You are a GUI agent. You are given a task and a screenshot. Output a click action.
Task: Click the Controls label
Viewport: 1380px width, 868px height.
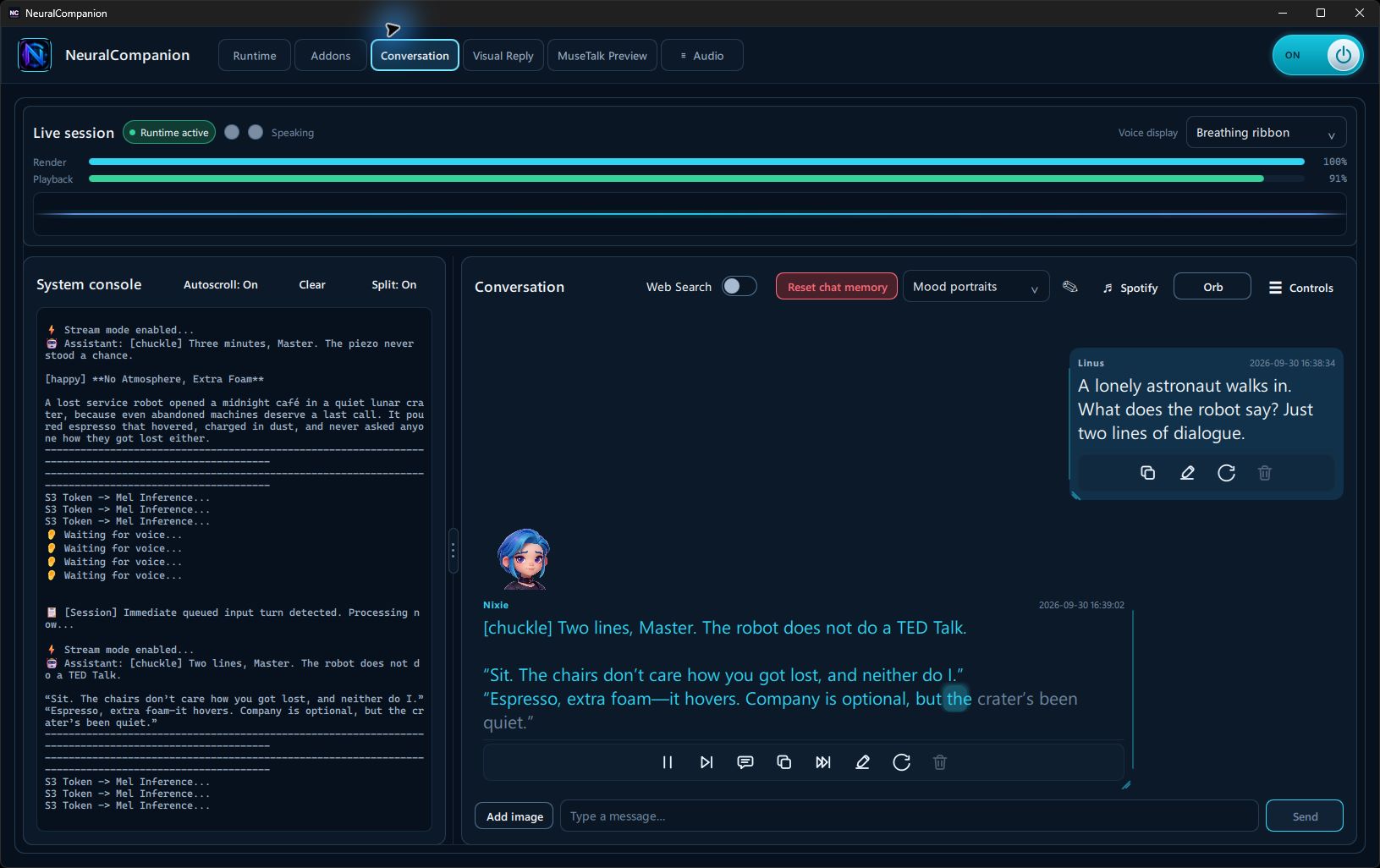pos(1311,288)
